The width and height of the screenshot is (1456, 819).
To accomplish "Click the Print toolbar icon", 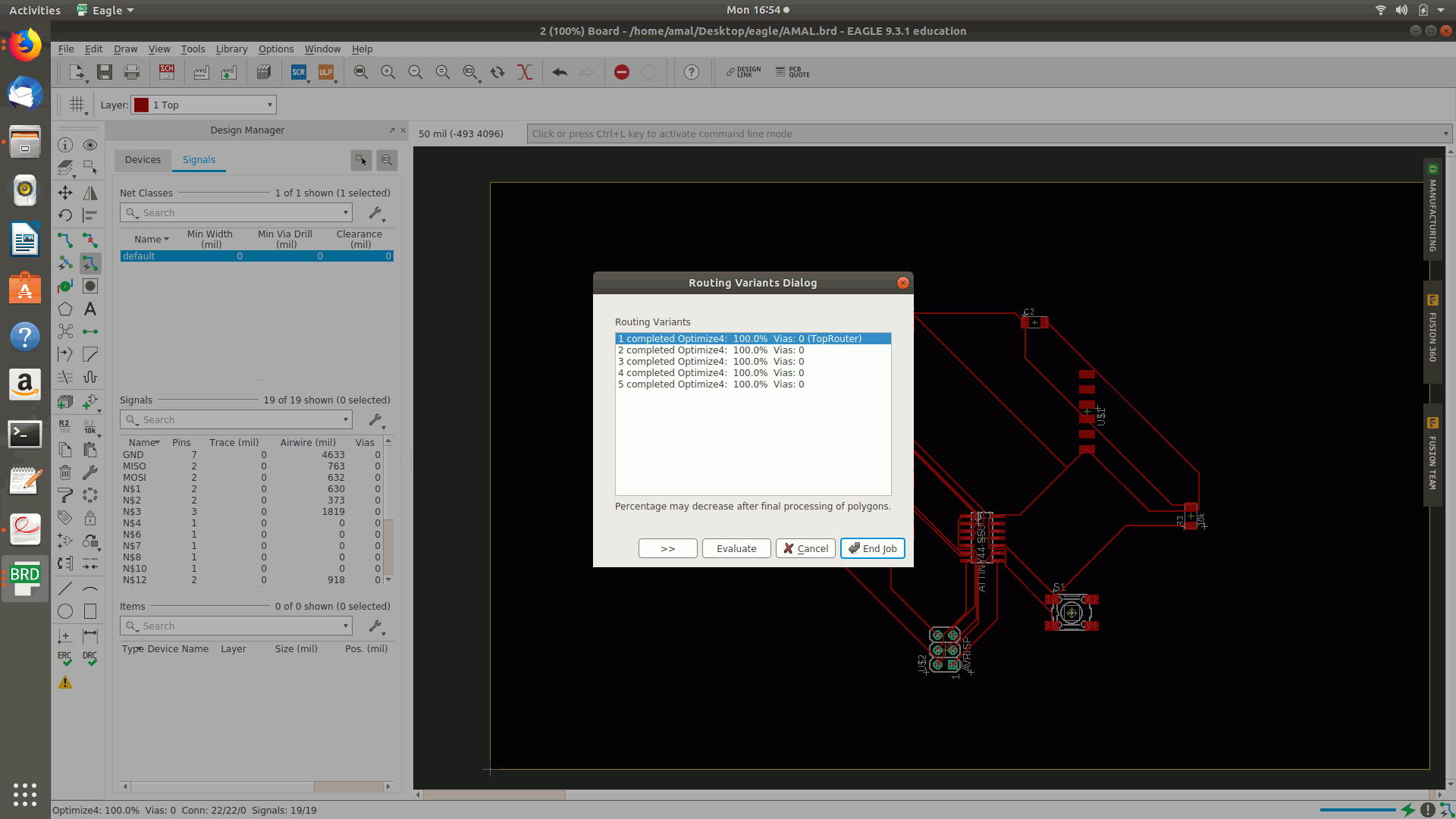I will (132, 73).
